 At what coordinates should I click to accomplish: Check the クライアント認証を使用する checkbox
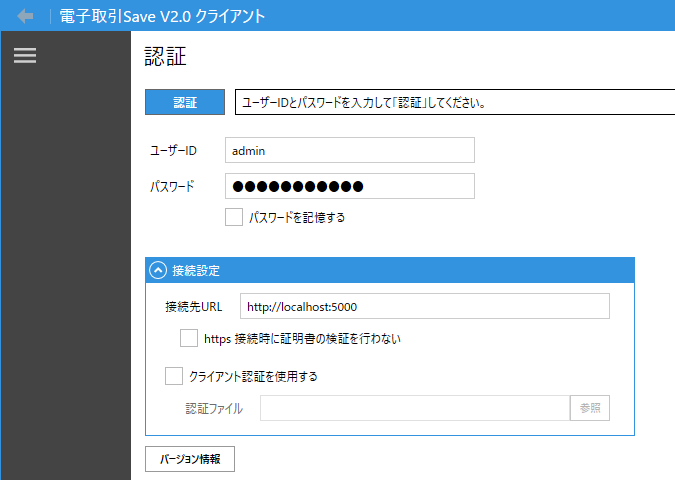click(173, 376)
